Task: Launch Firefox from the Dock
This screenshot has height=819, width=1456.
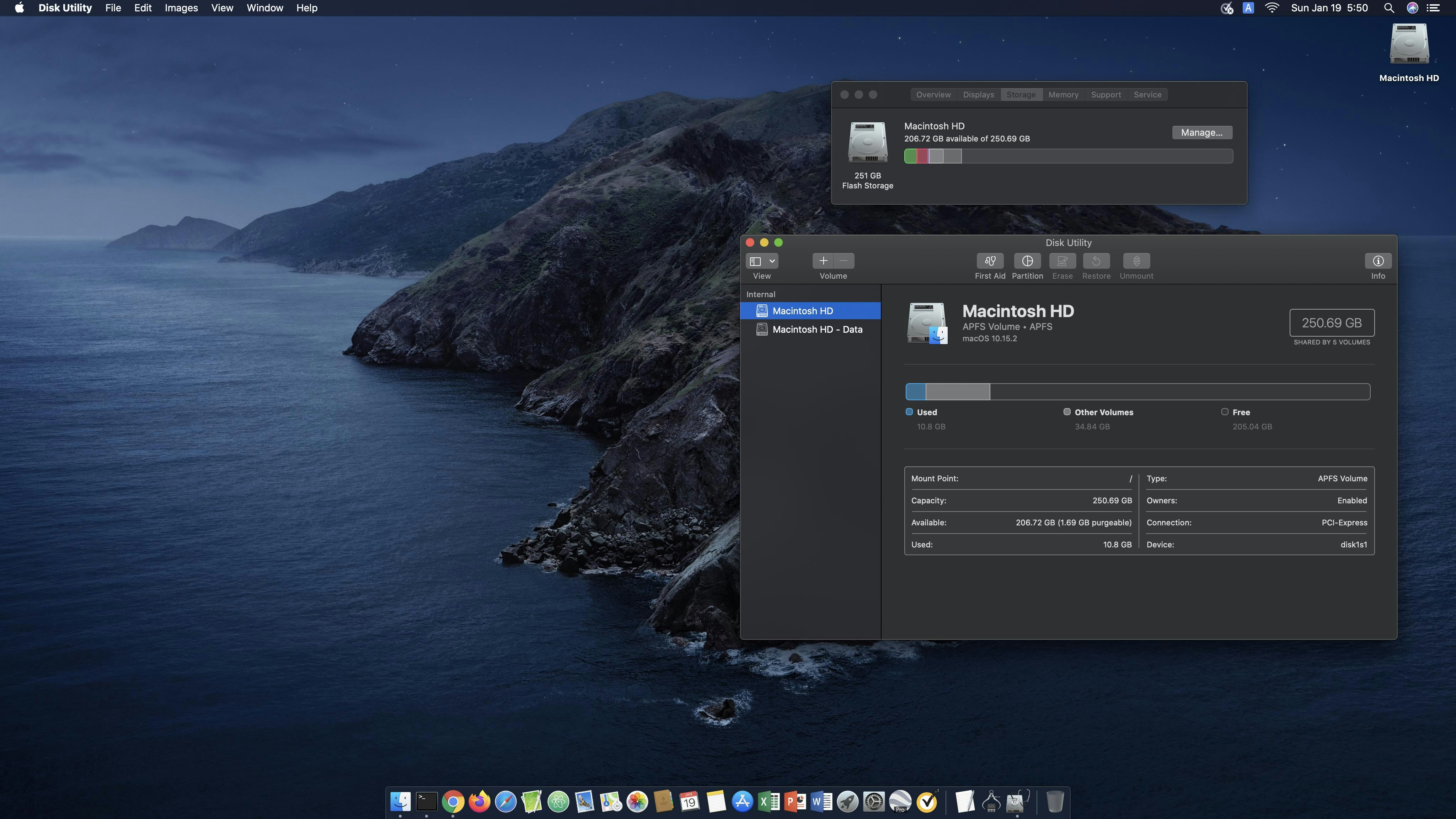Action: [479, 802]
